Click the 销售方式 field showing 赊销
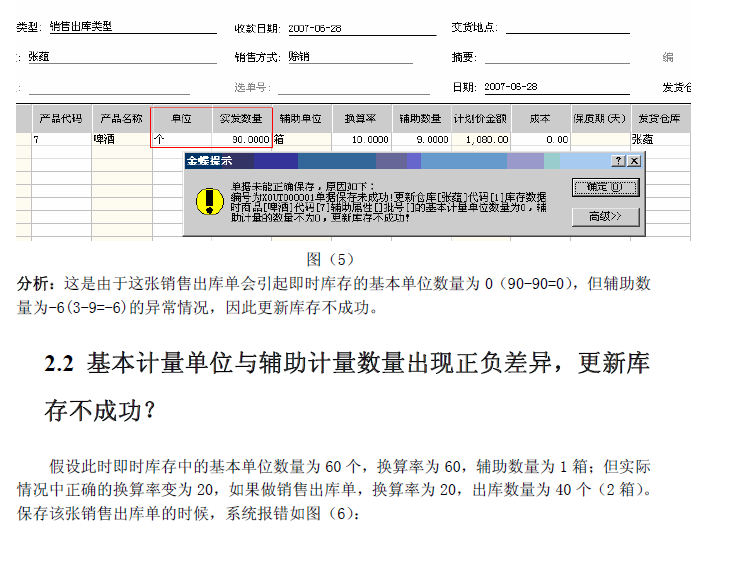 click(x=349, y=58)
